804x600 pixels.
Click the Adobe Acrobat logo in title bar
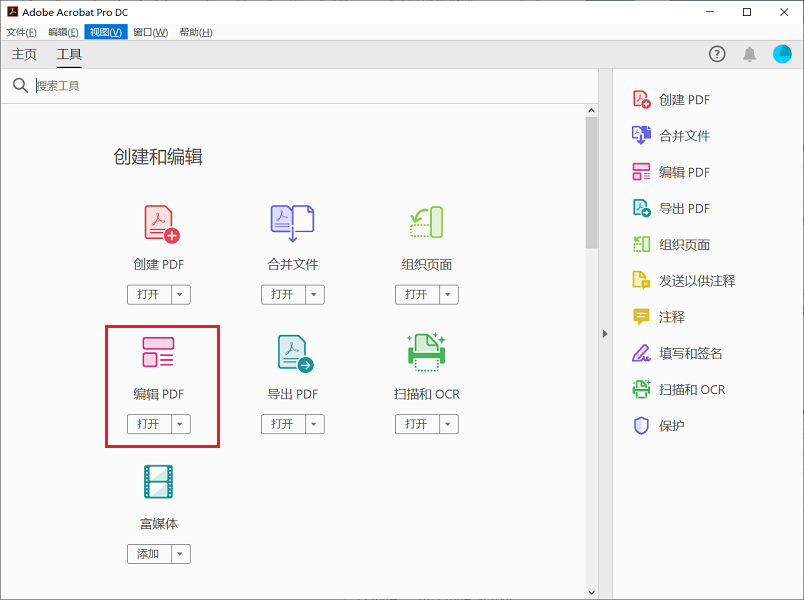(12, 11)
